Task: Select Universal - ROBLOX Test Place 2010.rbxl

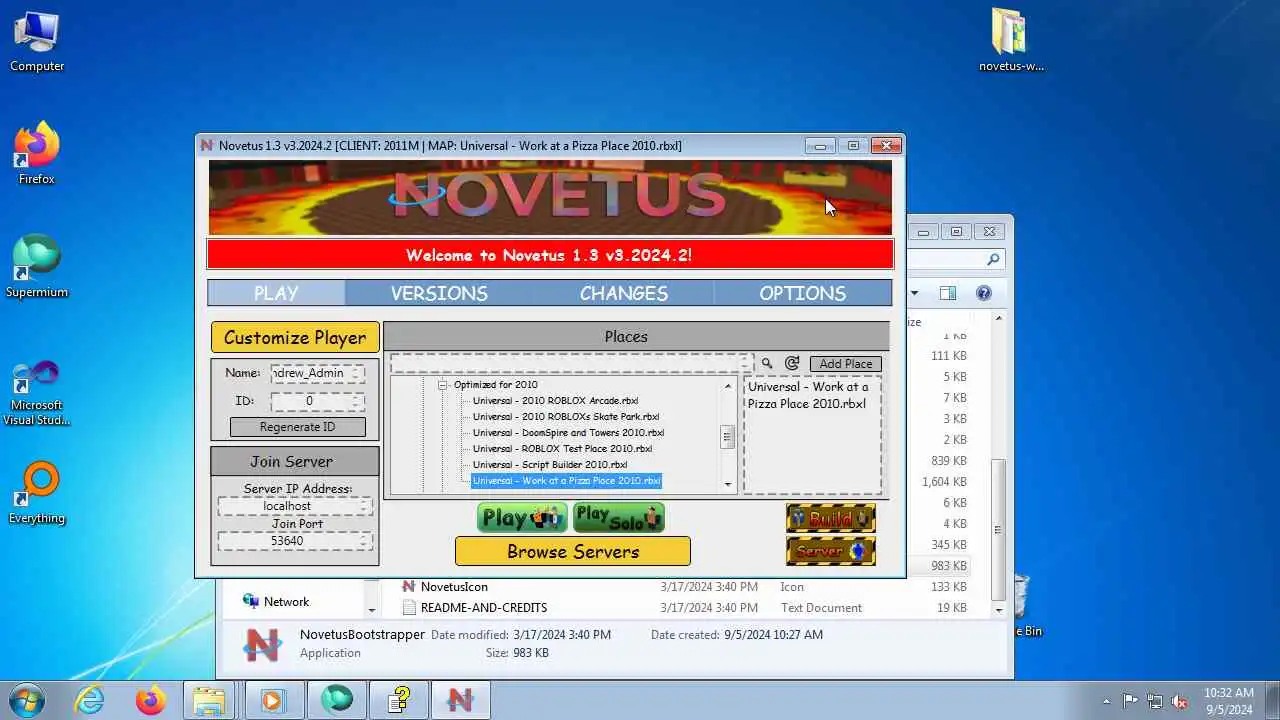Action: [562, 449]
